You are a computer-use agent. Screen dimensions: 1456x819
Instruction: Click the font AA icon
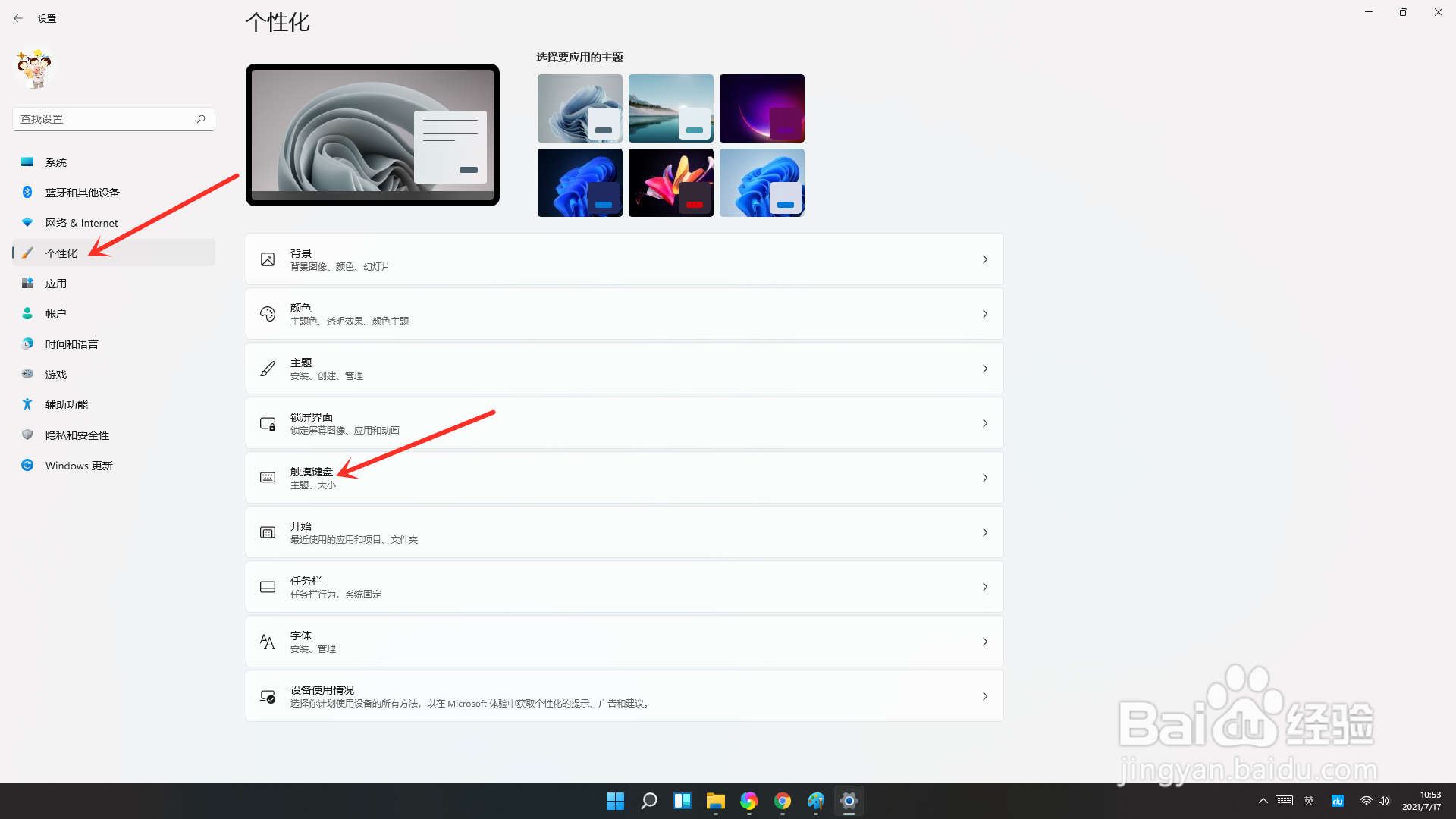pos(268,642)
